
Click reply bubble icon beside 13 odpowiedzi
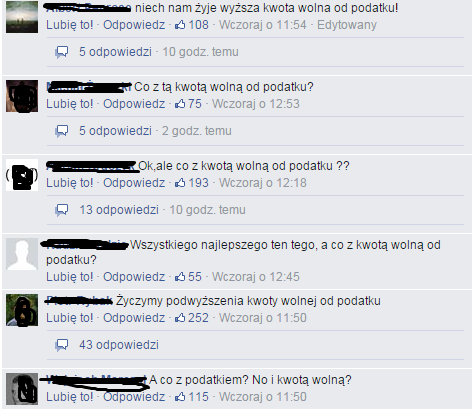pyautogui.click(x=62, y=210)
